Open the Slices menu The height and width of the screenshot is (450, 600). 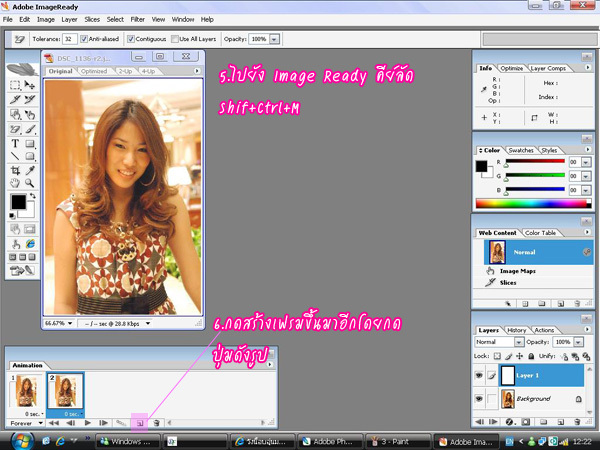point(92,20)
